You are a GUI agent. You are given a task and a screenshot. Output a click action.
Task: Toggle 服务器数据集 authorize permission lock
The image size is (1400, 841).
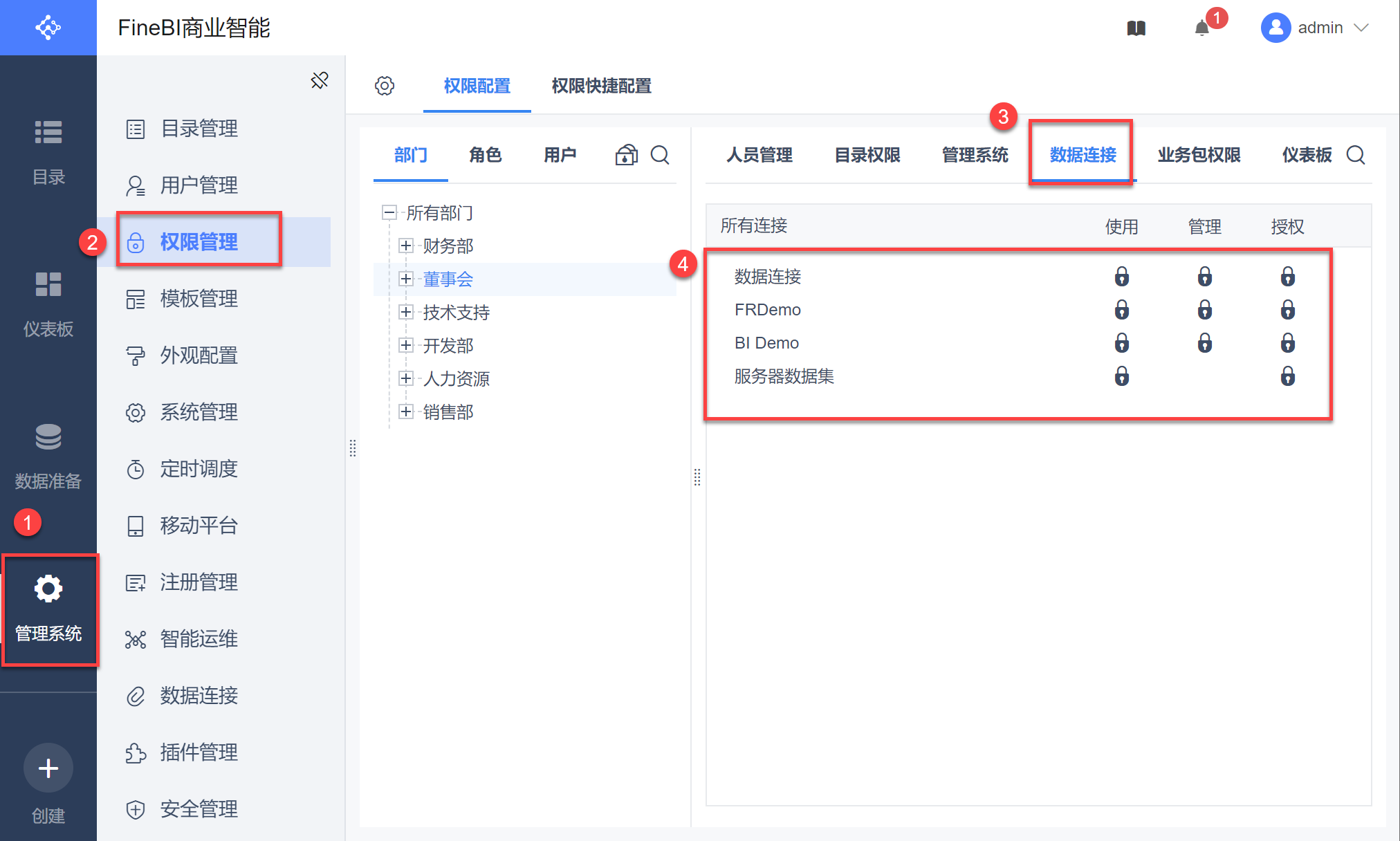[1287, 376]
